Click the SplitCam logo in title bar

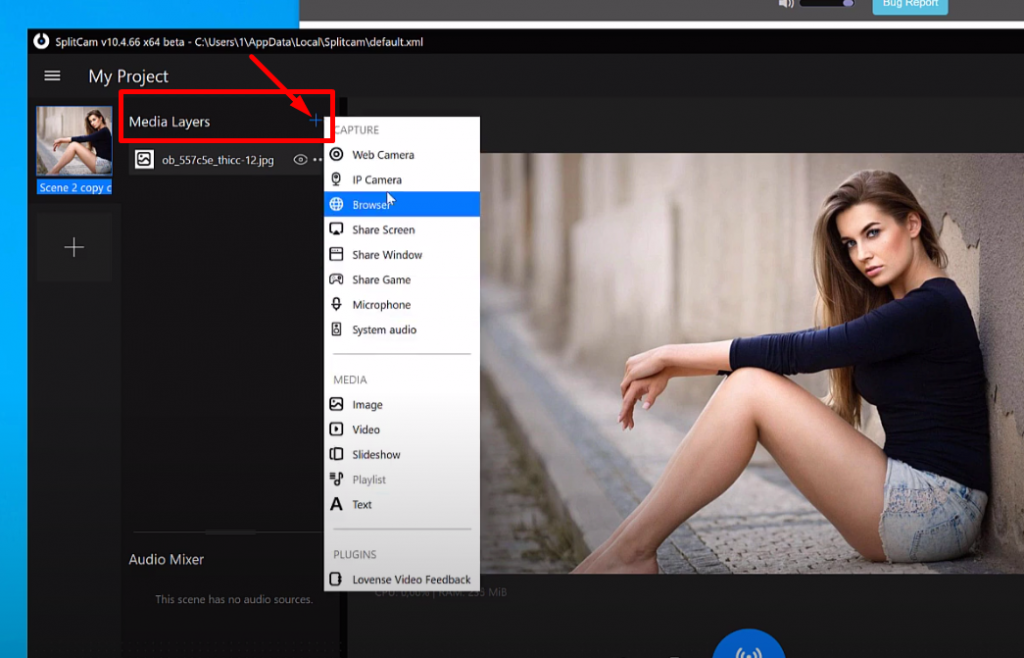pyautogui.click(x=41, y=41)
